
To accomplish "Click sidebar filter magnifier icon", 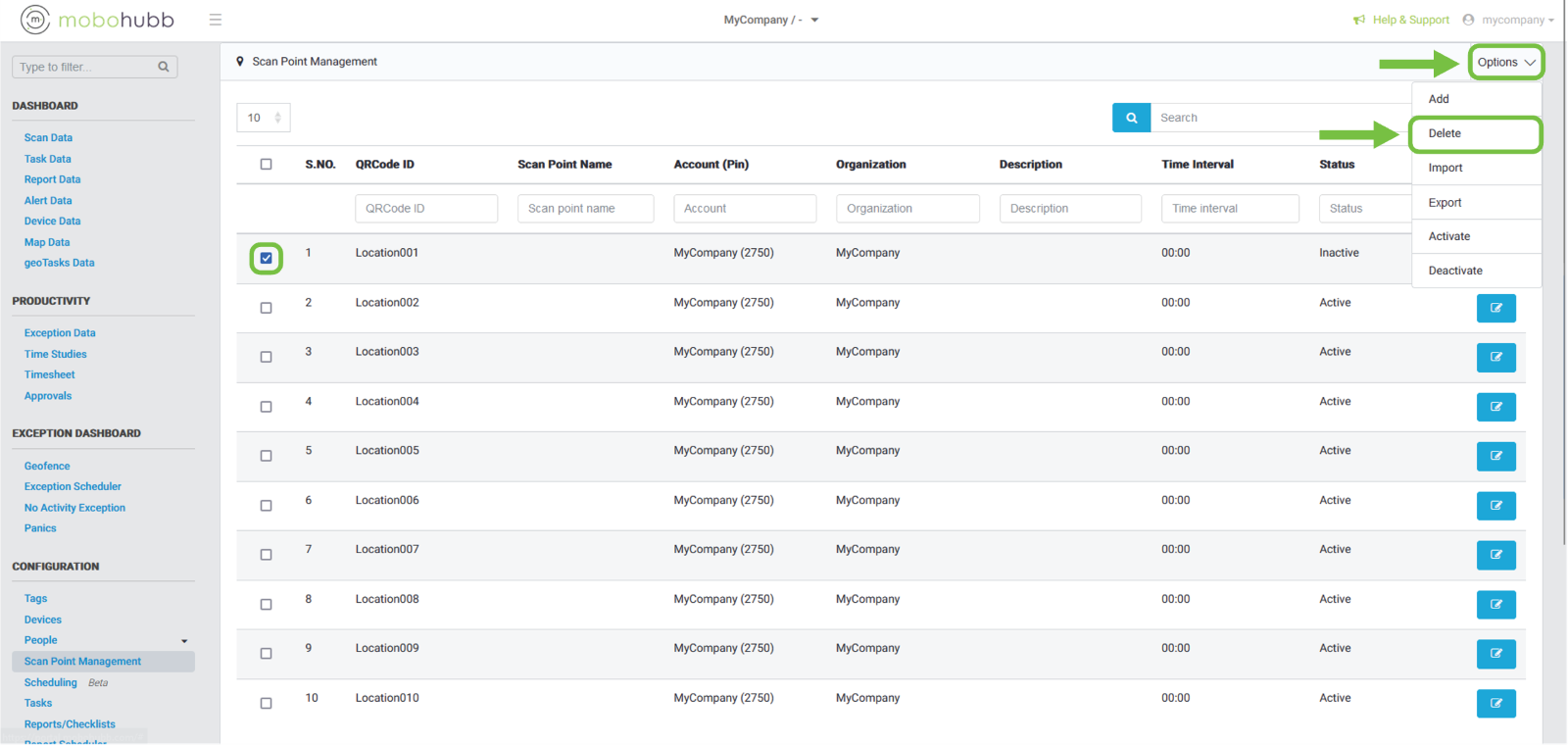I will point(164,67).
